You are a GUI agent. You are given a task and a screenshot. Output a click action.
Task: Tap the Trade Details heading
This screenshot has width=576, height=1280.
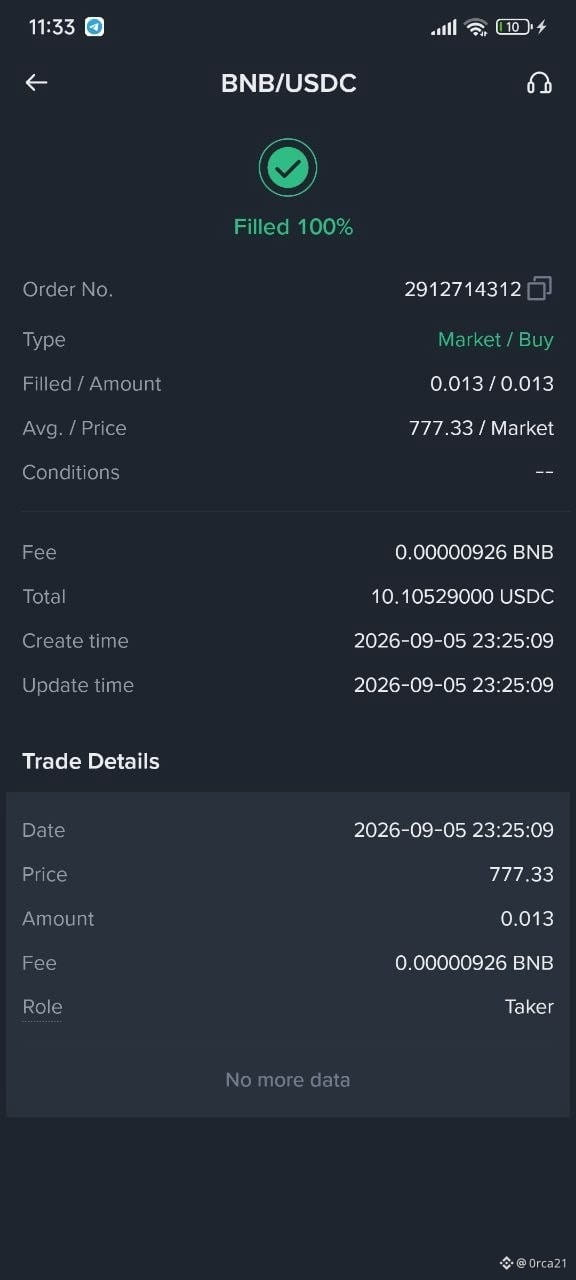point(91,761)
